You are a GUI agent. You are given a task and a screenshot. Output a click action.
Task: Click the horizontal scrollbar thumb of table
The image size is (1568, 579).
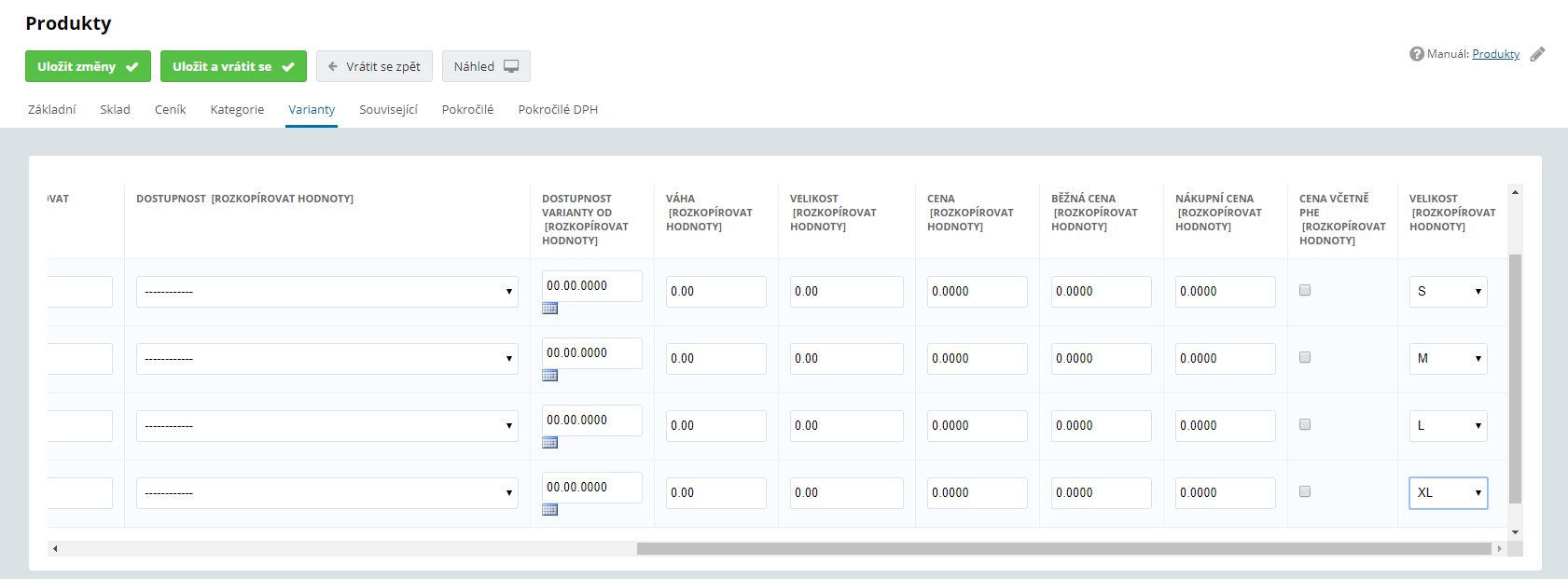(x=1063, y=548)
